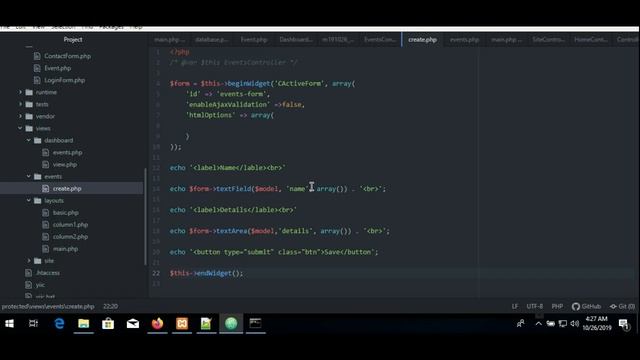Click the file path in status bar
The width and height of the screenshot is (640, 360).
[x=48, y=306]
